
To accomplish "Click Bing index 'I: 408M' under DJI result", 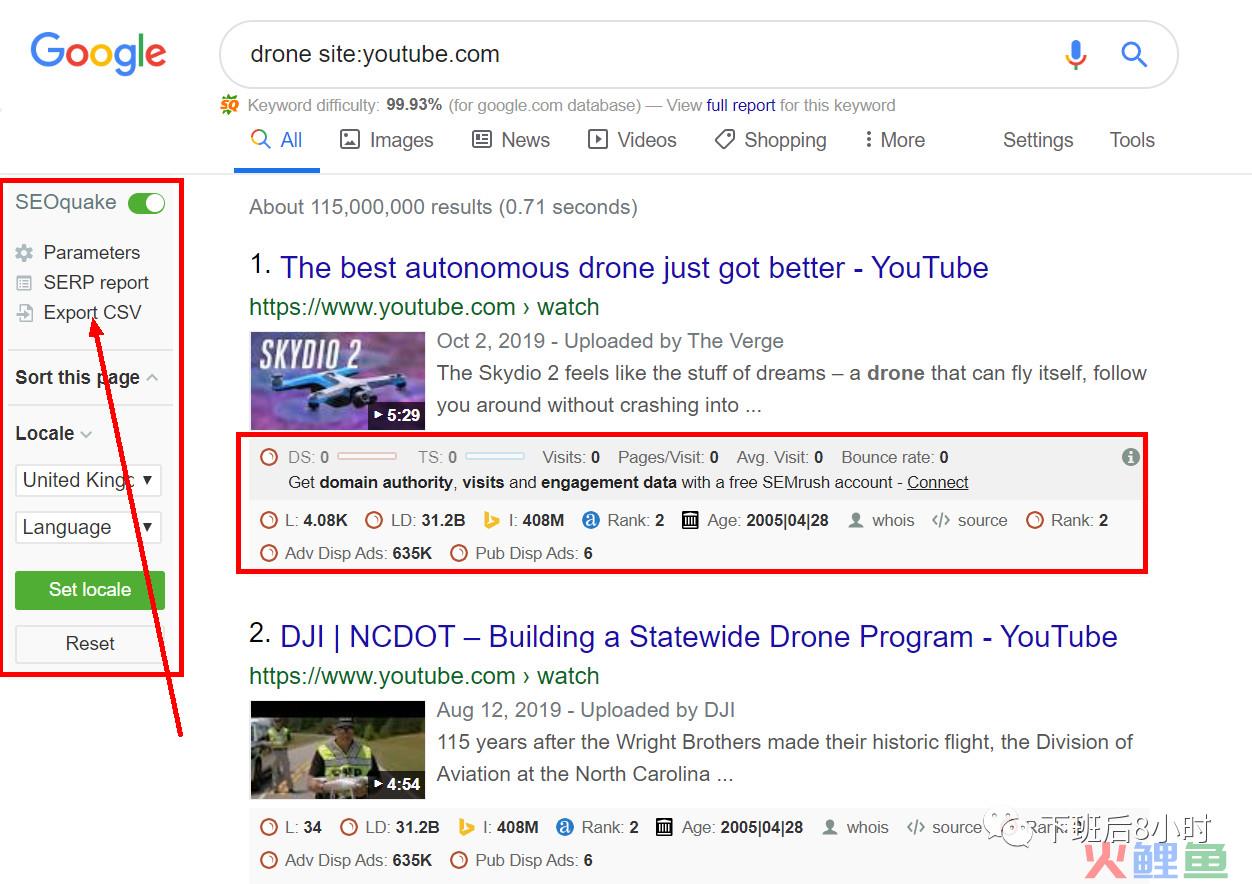I will click(497, 827).
